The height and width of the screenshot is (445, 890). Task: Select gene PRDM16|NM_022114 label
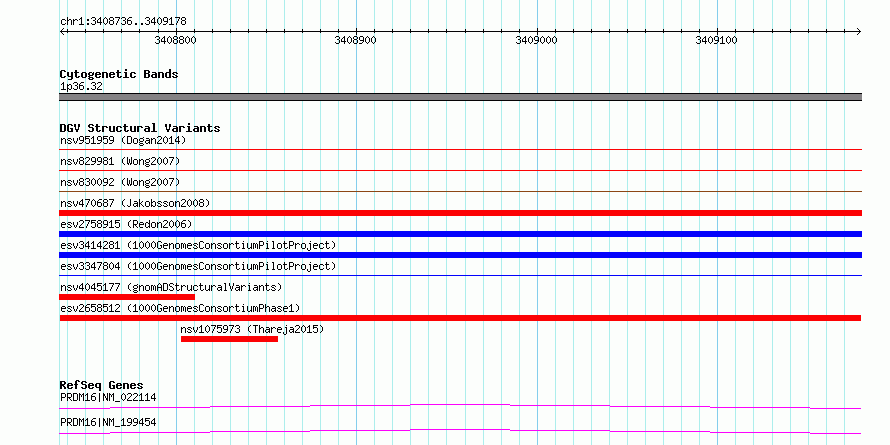[x=108, y=398]
